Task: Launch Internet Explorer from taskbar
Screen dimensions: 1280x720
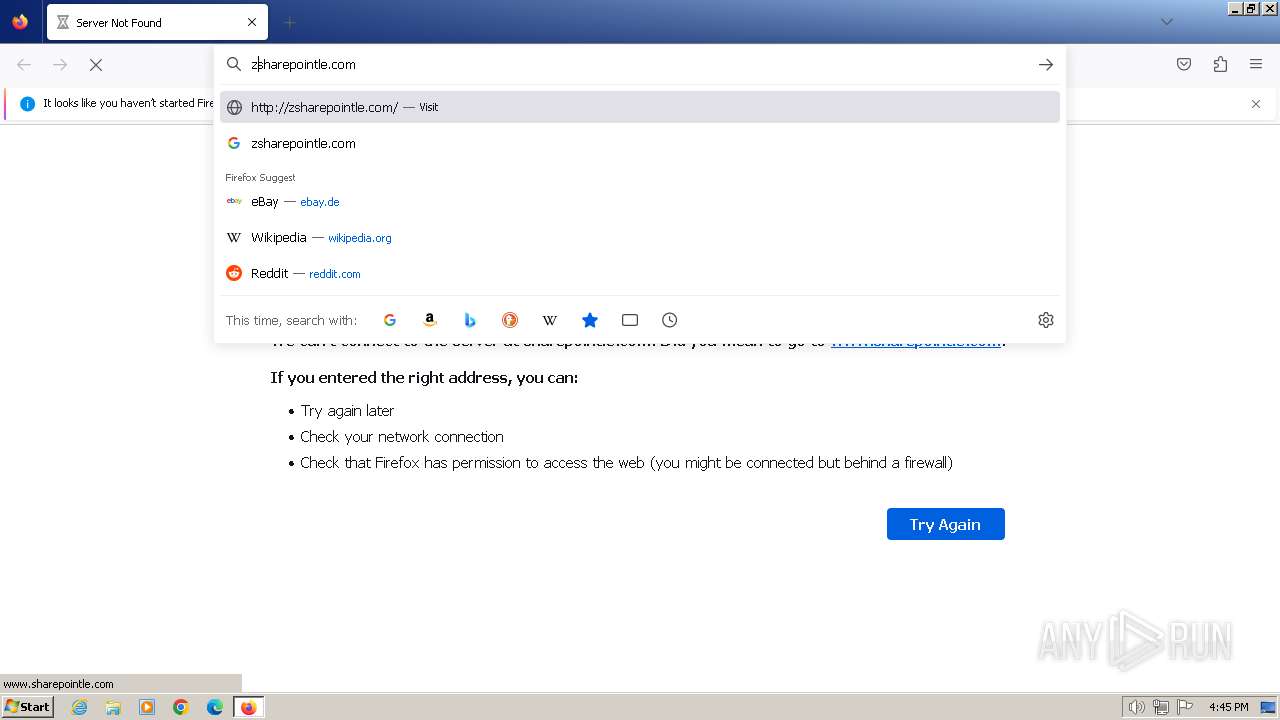Action: point(80,707)
